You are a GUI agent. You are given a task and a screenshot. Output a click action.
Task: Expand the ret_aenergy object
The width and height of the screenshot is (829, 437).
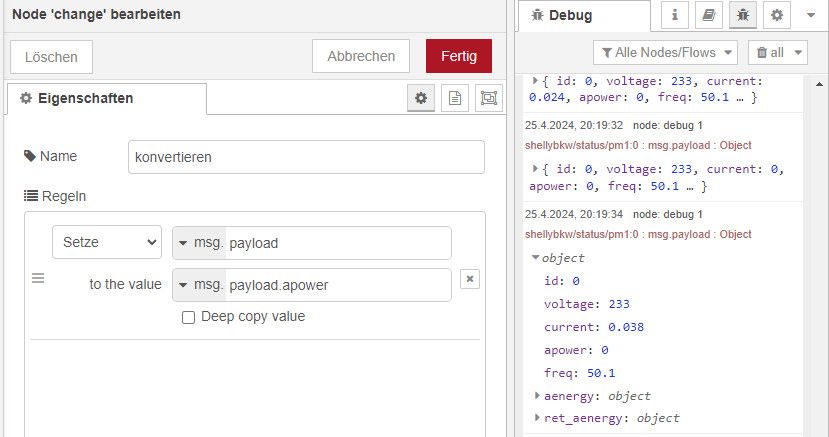pyautogui.click(x=537, y=417)
